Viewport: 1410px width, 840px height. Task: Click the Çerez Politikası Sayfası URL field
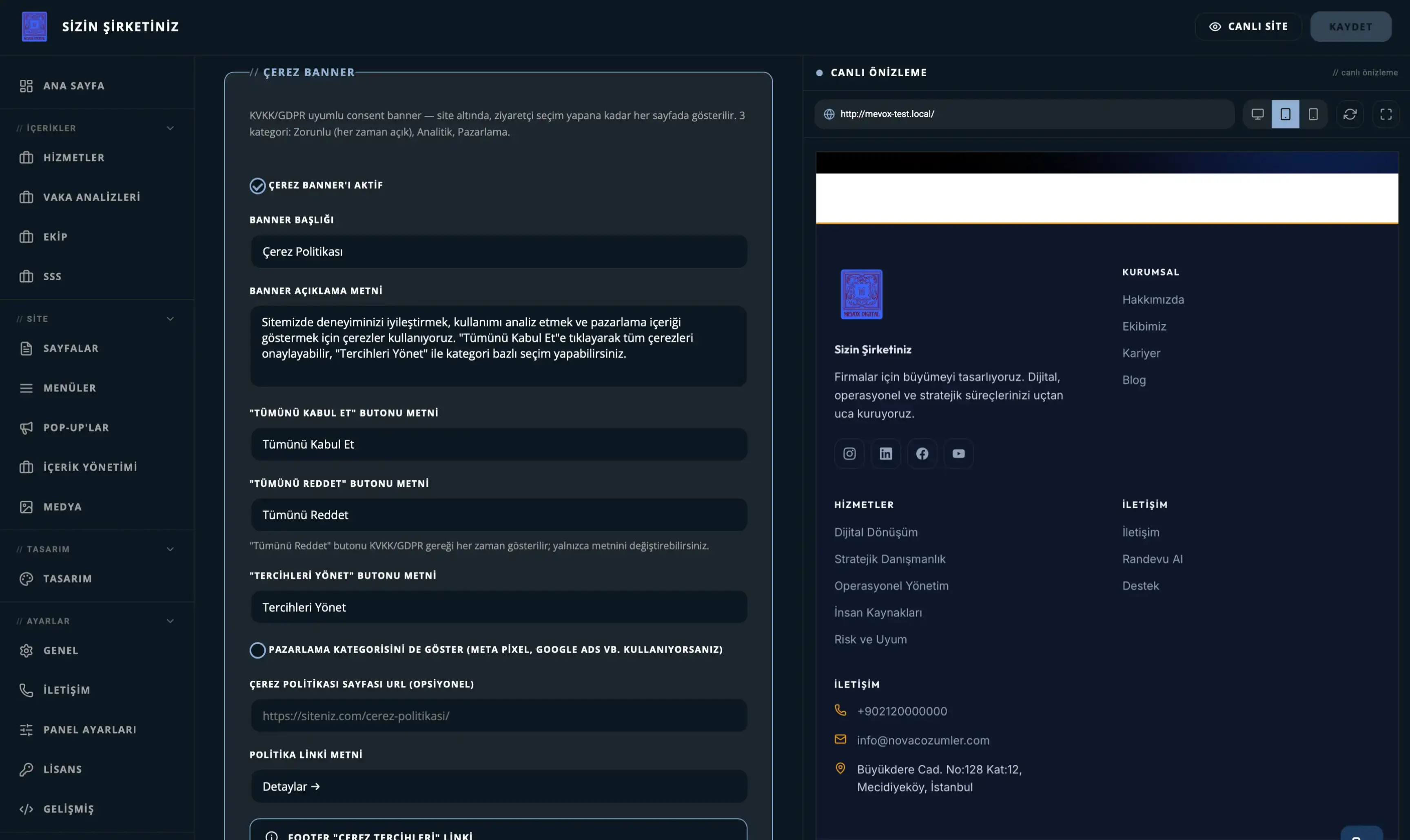coord(499,716)
